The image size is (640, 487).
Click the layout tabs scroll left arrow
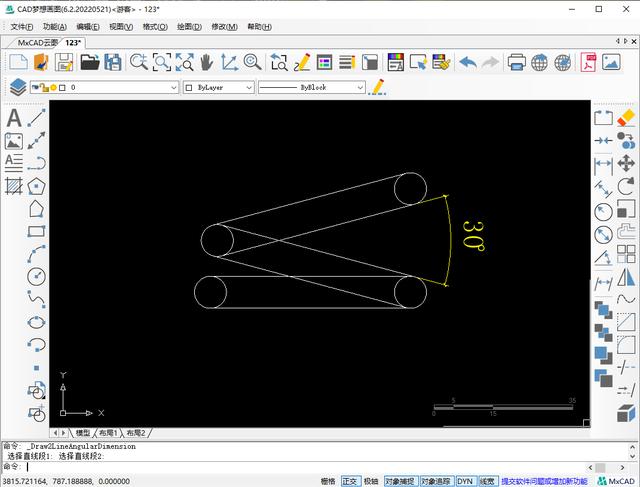(x=56, y=433)
